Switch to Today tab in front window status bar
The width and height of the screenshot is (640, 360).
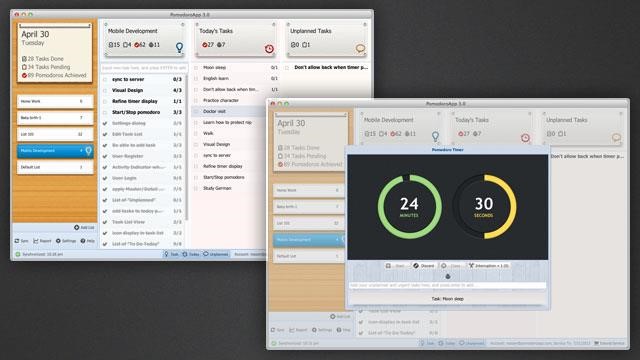click(x=447, y=343)
